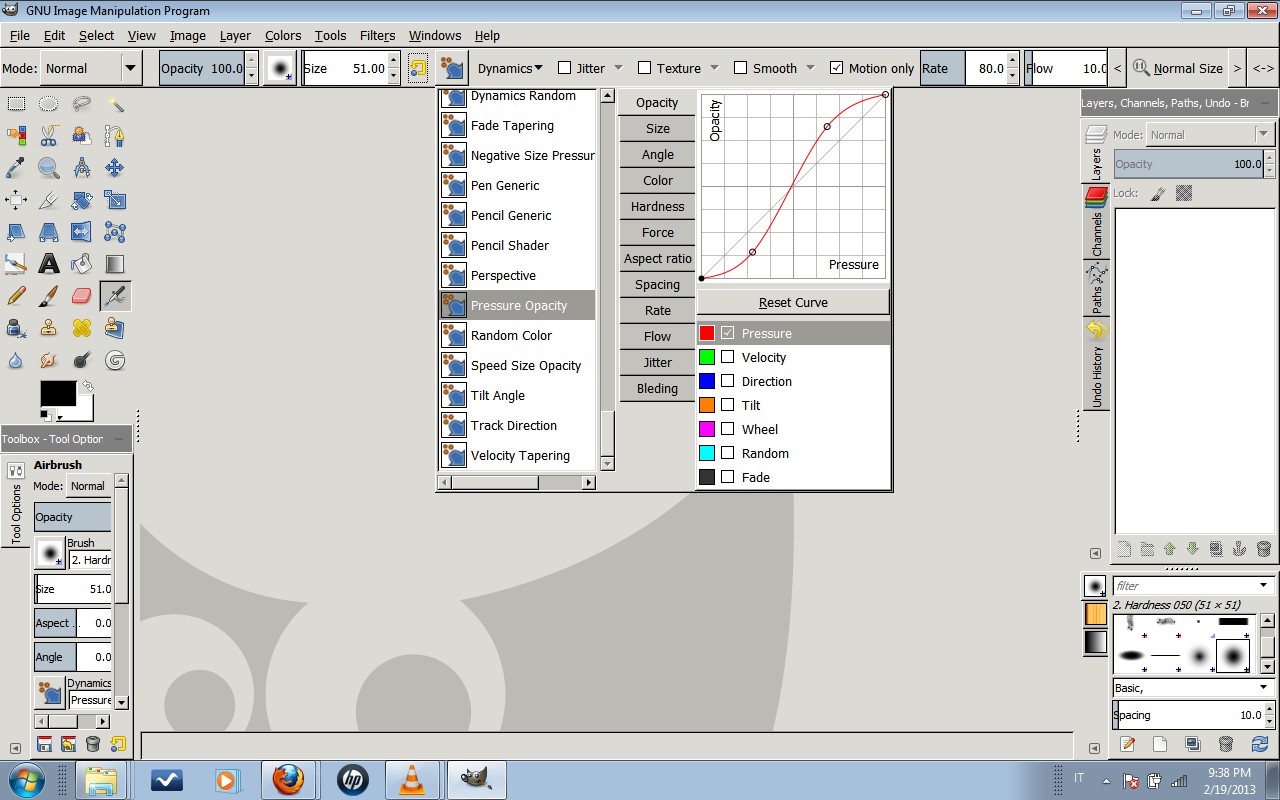The width and height of the screenshot is (1280, 800).
Task: Select the Move tool
Action: (115, 168)
